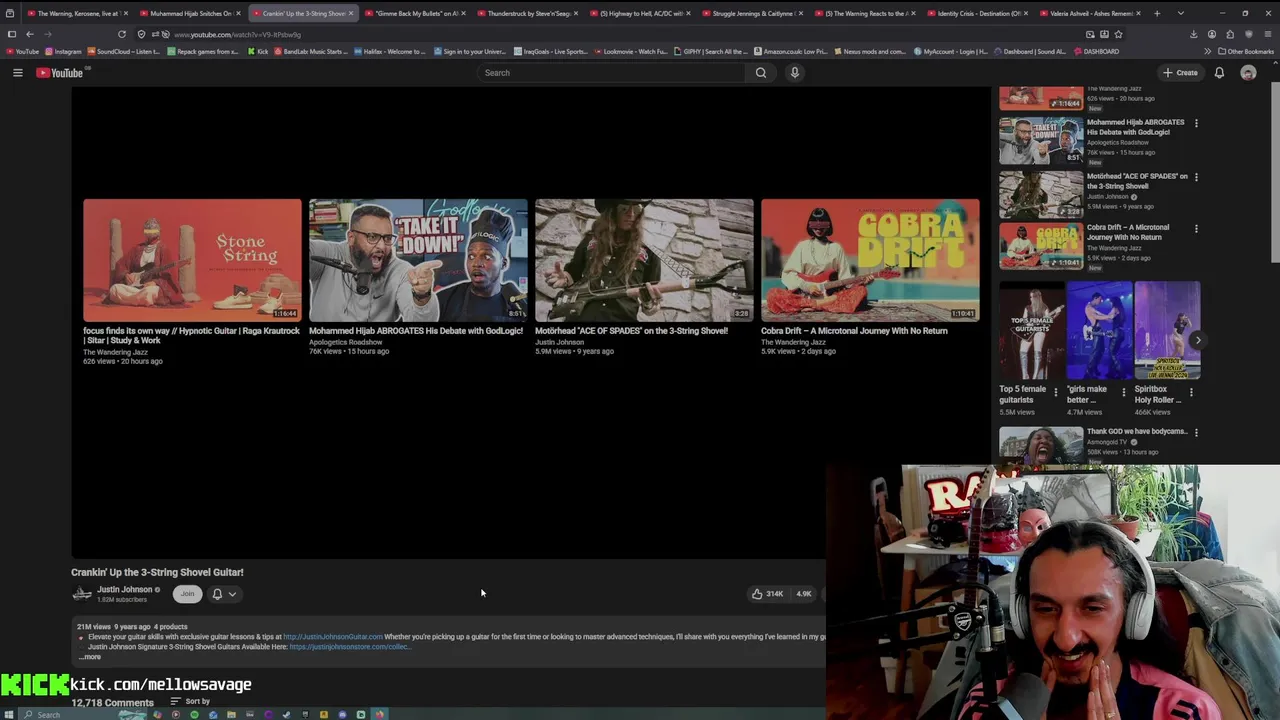Viewport: 1280px width, 720px height.
Task: Play the 'Stone String' end-screen video
Action: tap(192, 260)
